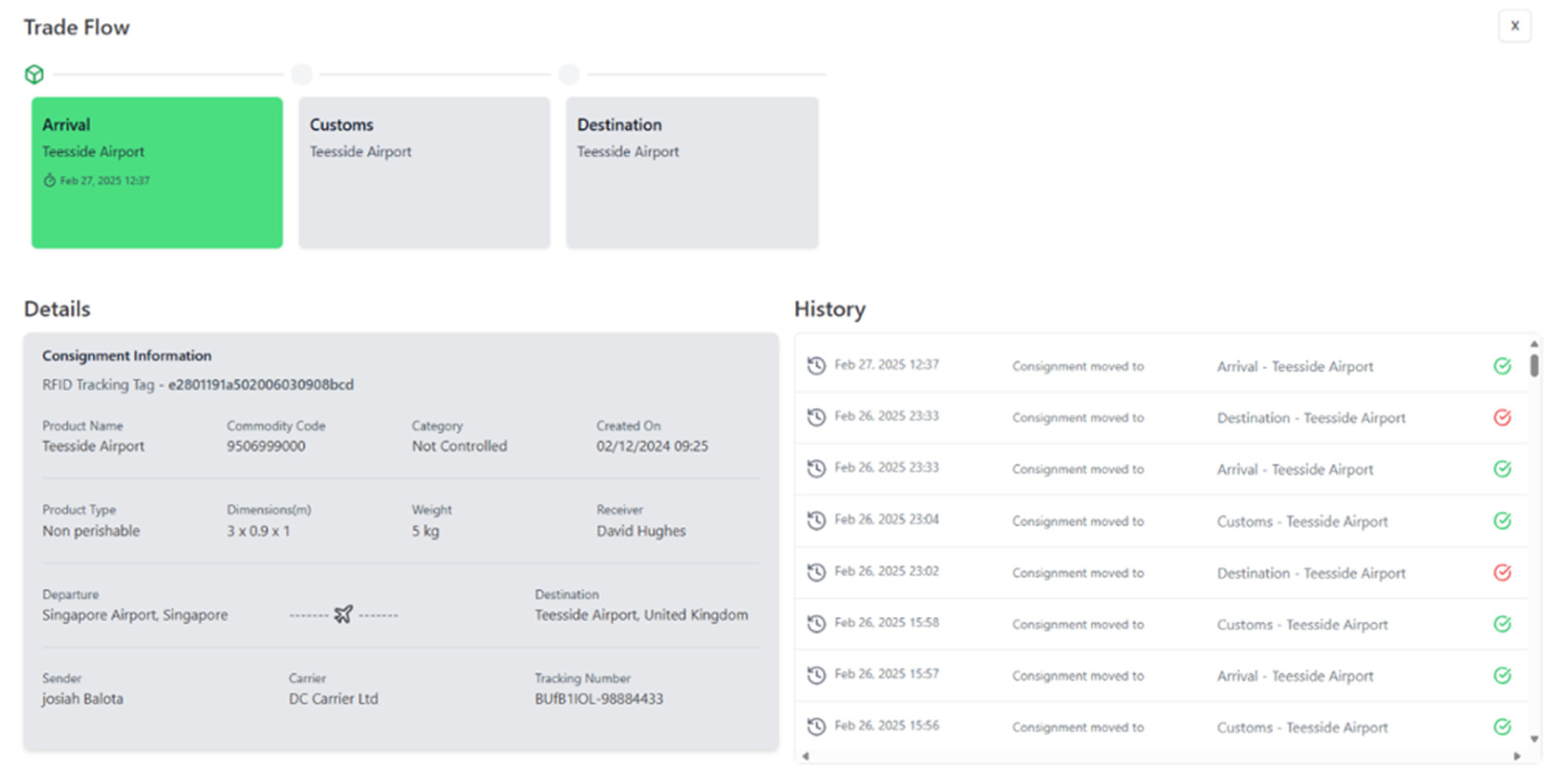The image size is (1552, 784).
Task: Click the green package icon at progress start
Action: 35,74
